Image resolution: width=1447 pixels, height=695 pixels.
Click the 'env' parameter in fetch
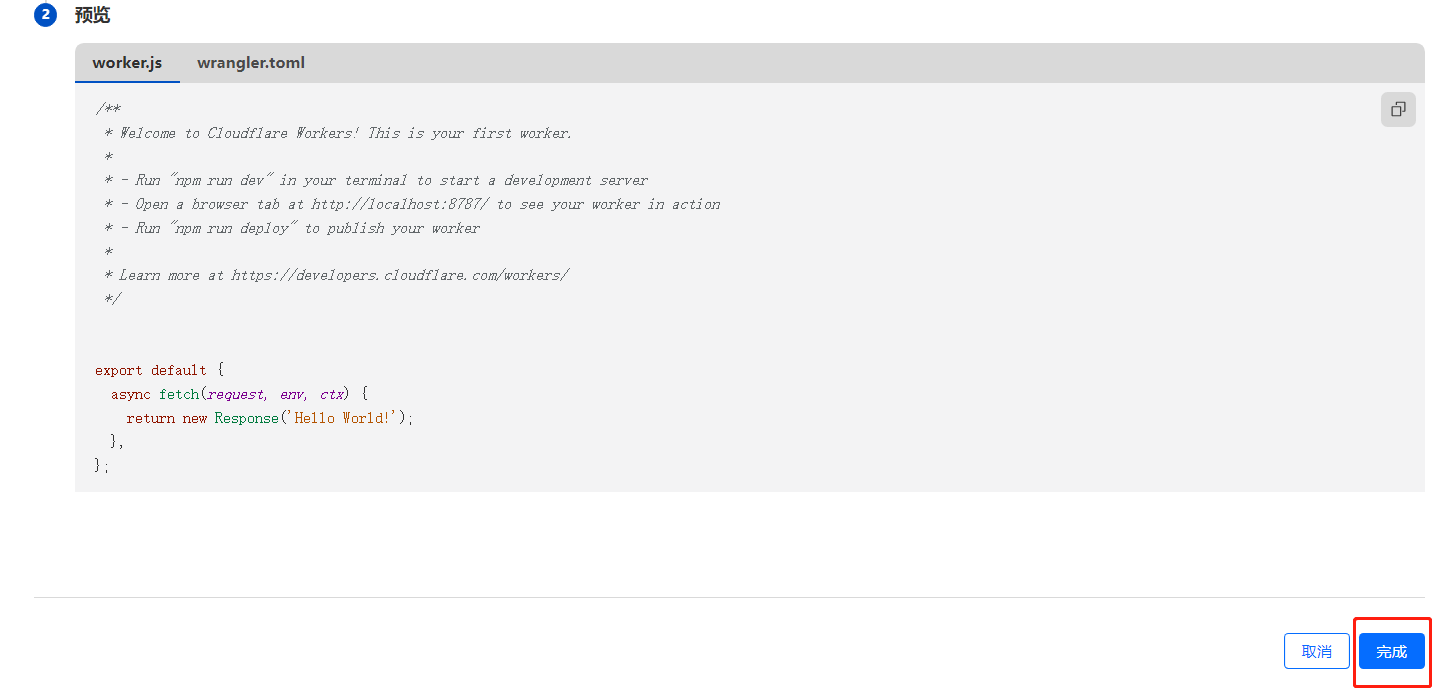coord(293,394)
